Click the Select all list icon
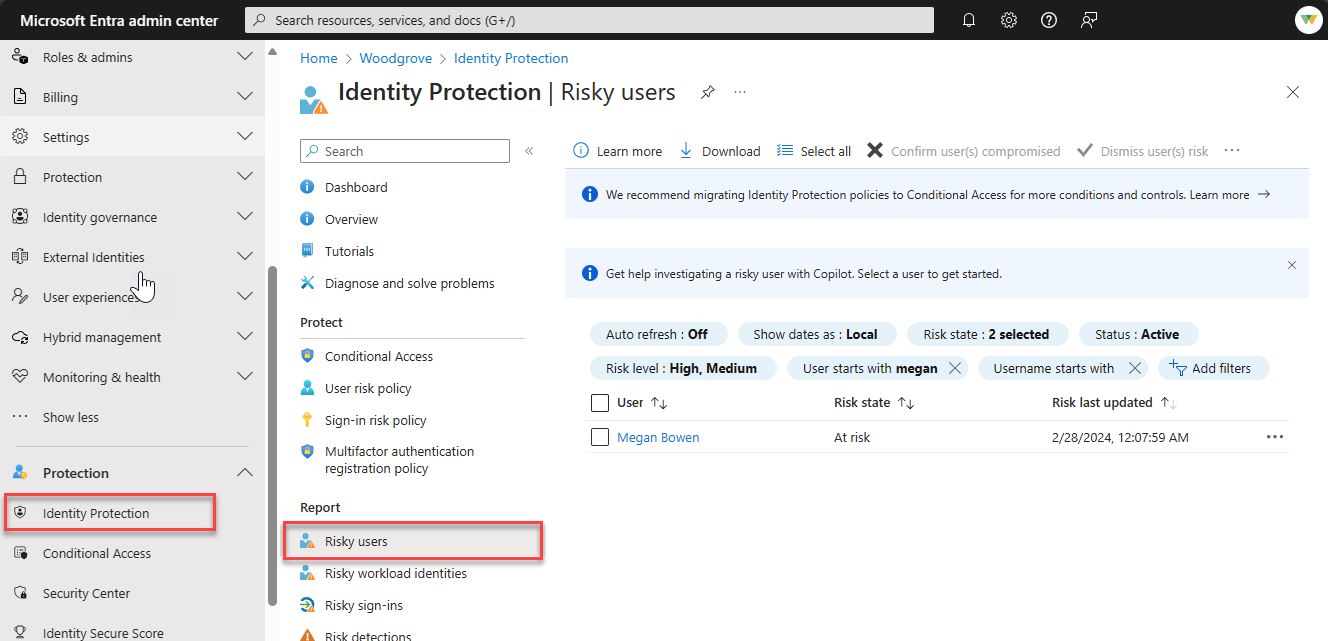Viewport: 1328px width, 641px height. click(785, 151)
